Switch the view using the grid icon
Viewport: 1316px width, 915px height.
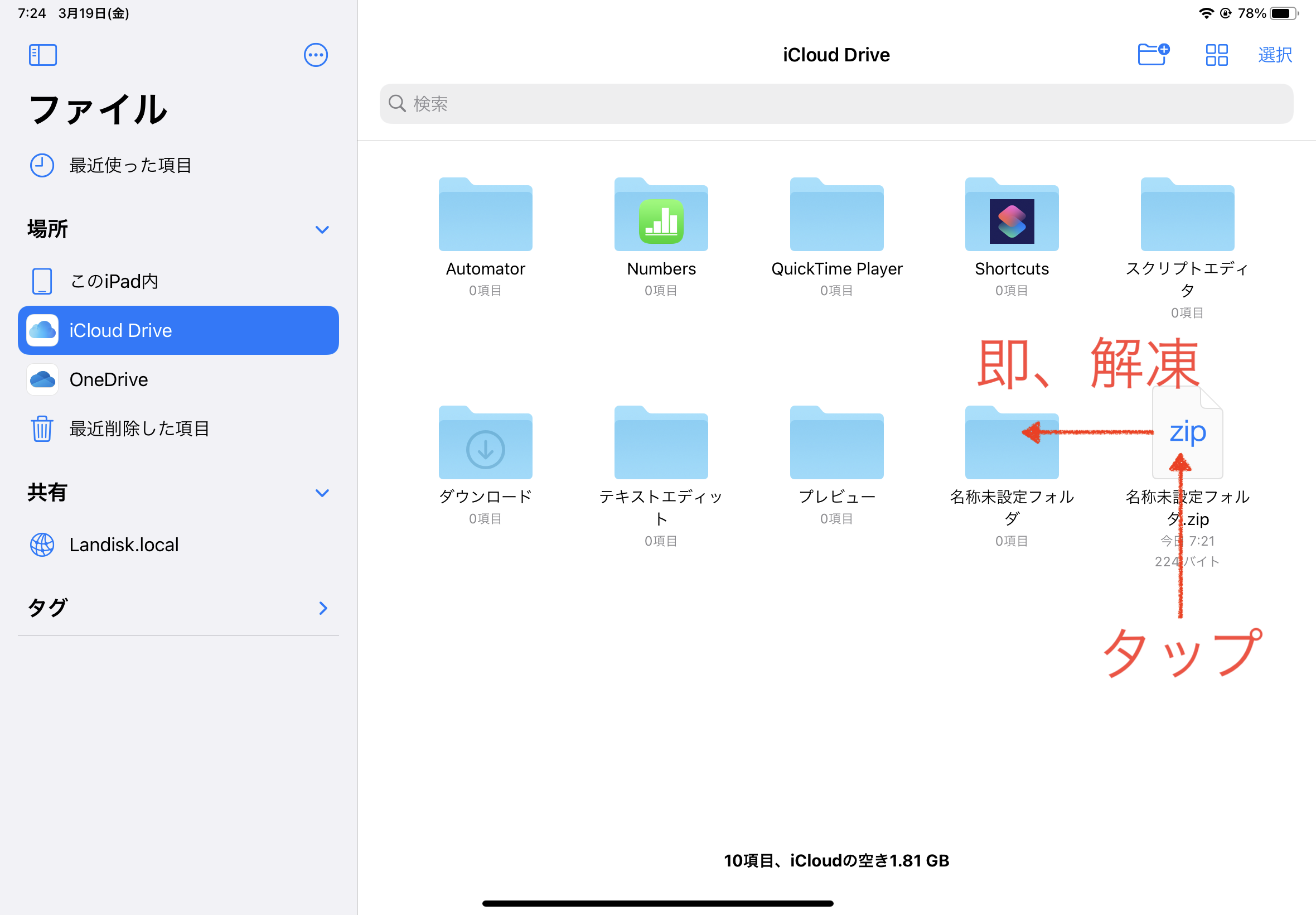(1216, 55)
